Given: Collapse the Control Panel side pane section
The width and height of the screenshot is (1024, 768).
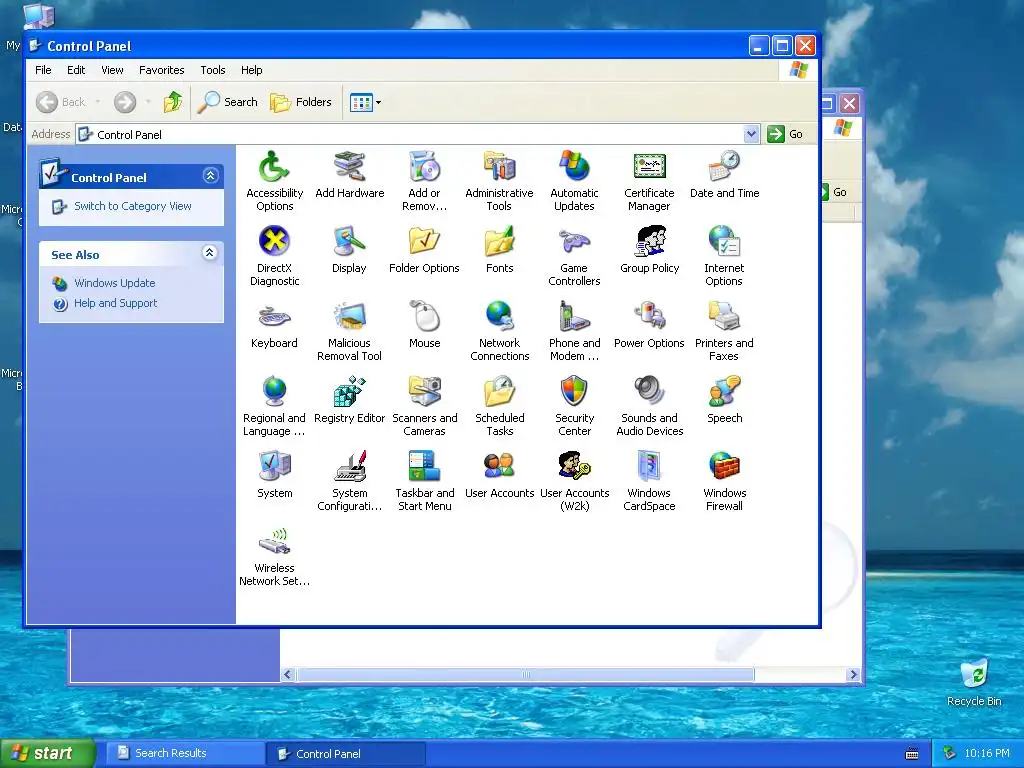Looking at the screenshot, I should tap(210, 176).
